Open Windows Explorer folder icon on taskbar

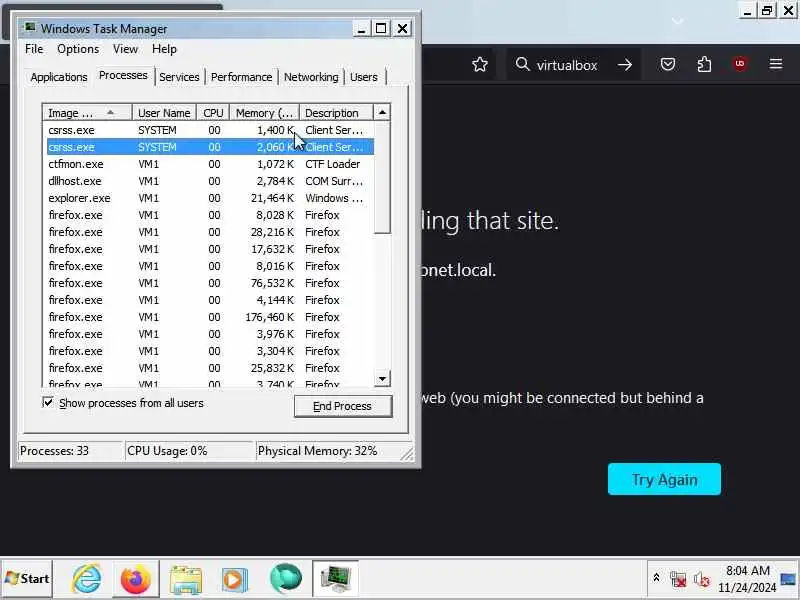click(186, 579)
